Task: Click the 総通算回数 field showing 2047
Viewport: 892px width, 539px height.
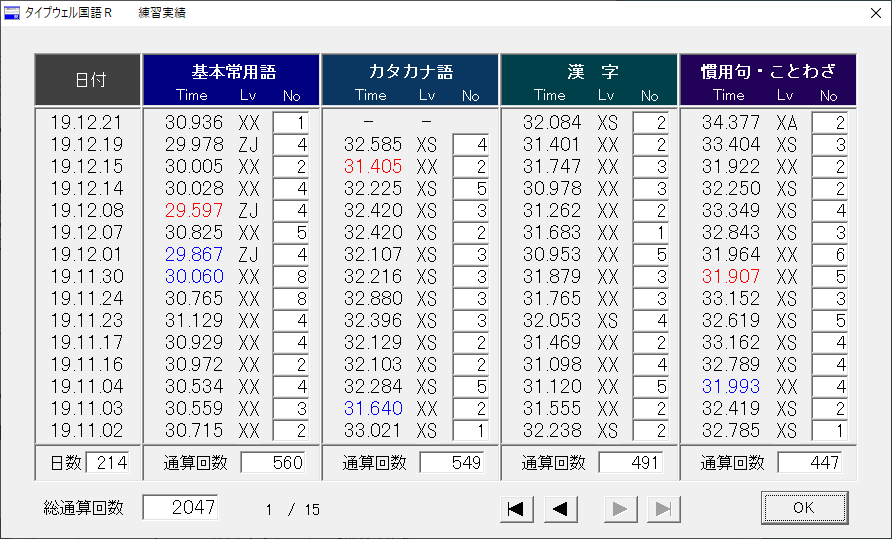Action: pyautogui.click(x=180, y=507)
